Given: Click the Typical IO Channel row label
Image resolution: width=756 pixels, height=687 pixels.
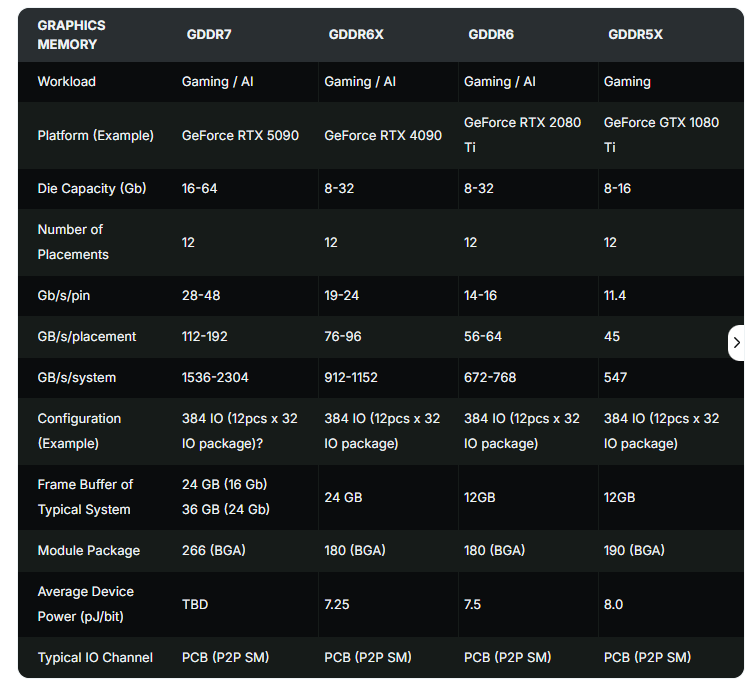Looking at the screenshot, I should click(95, 657).
